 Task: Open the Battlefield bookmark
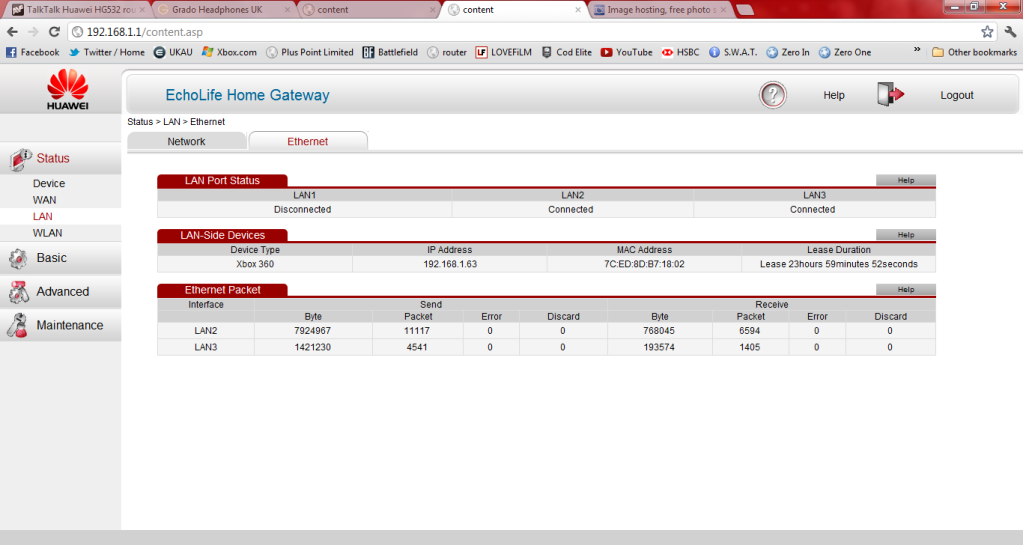point(390,52)
